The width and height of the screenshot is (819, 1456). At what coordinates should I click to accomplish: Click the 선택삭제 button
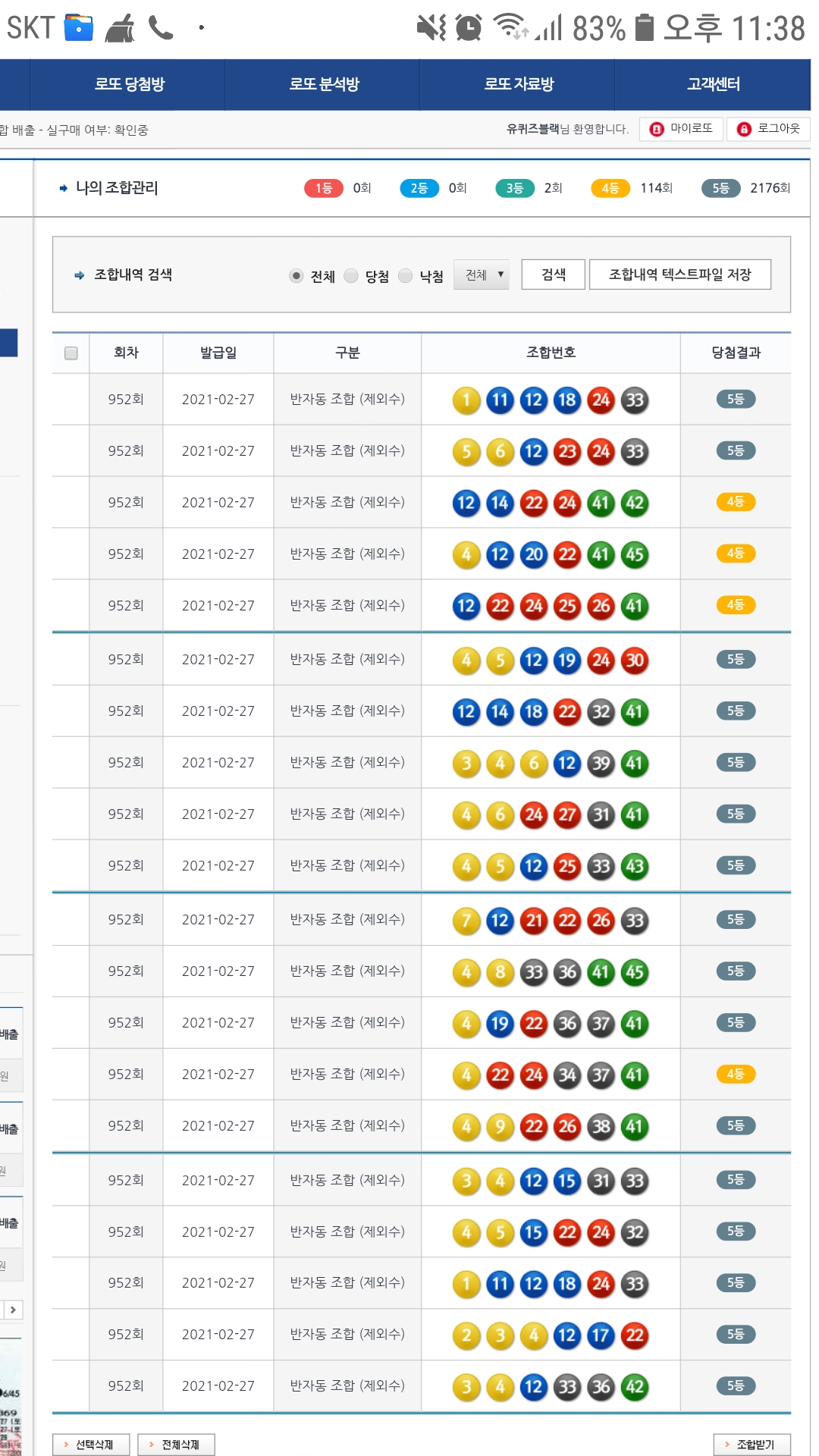91,1445
